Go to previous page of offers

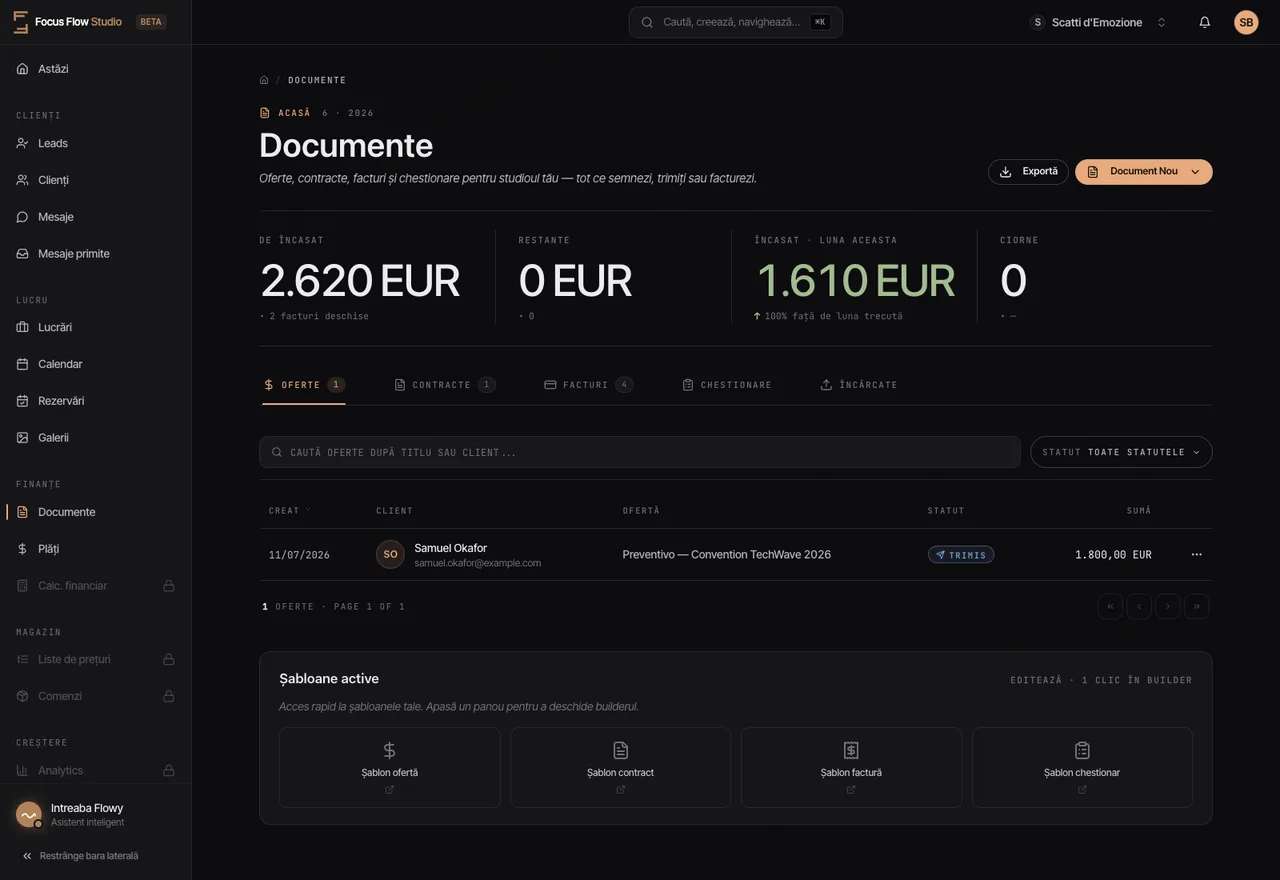1139,606
